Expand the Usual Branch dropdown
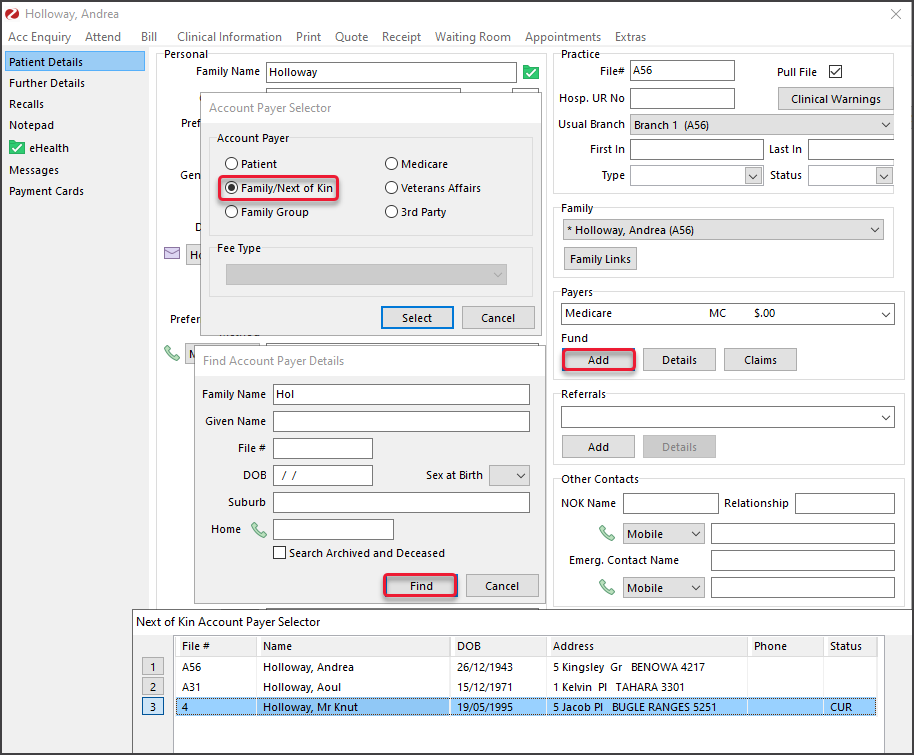The width and height of the screenshot is (914, 755). tap(885, 125)
